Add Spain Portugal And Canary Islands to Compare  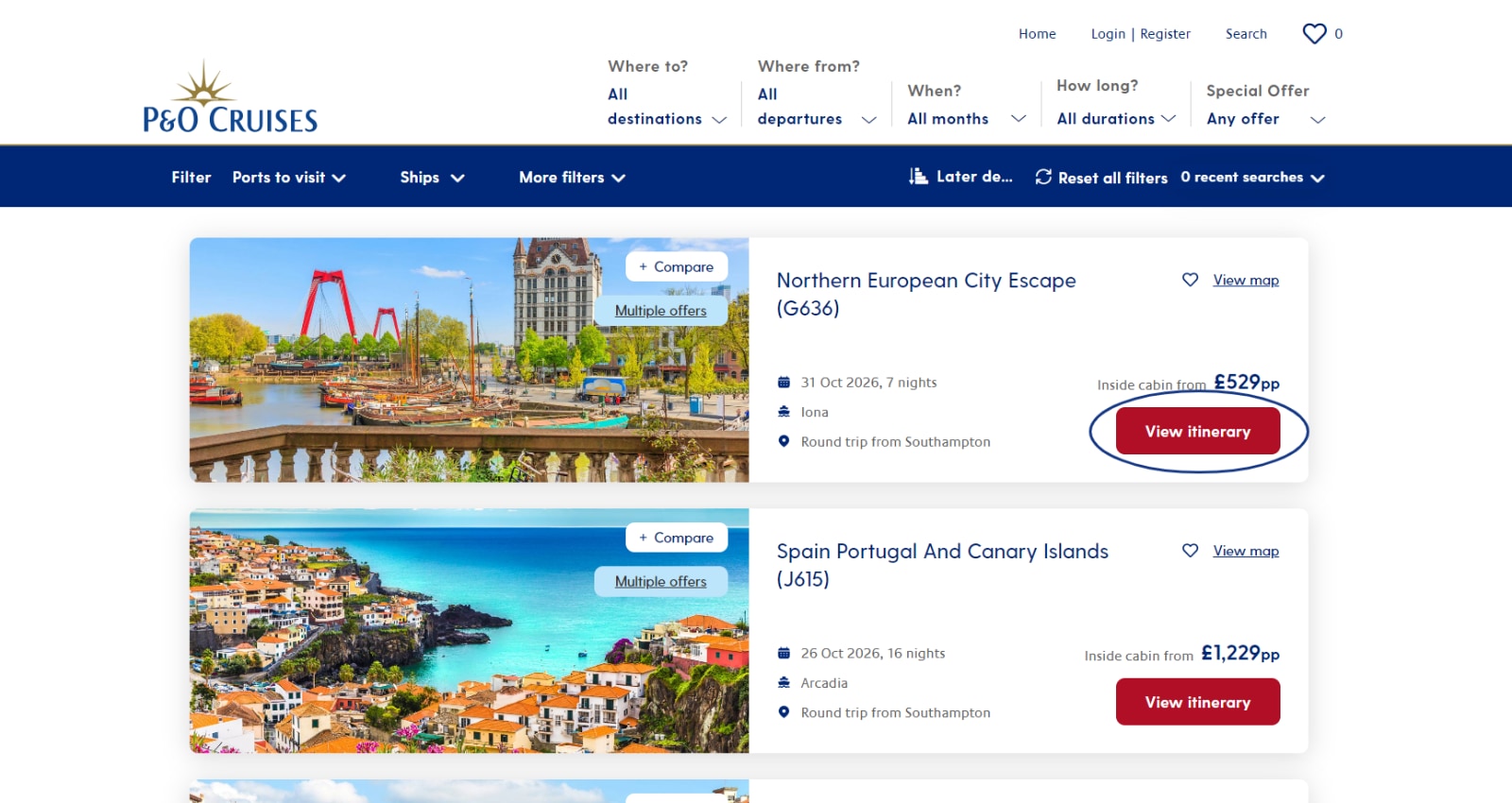677,538
